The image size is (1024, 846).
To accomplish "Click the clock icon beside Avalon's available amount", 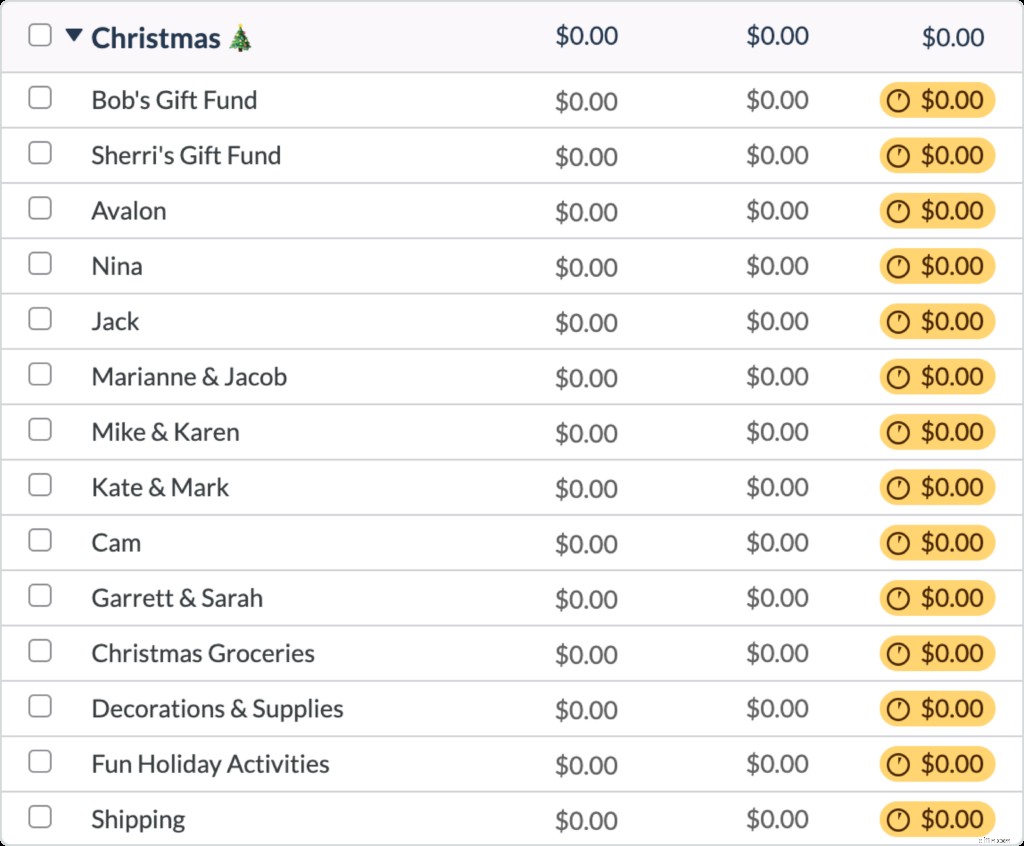I will [x=898, y=210].
